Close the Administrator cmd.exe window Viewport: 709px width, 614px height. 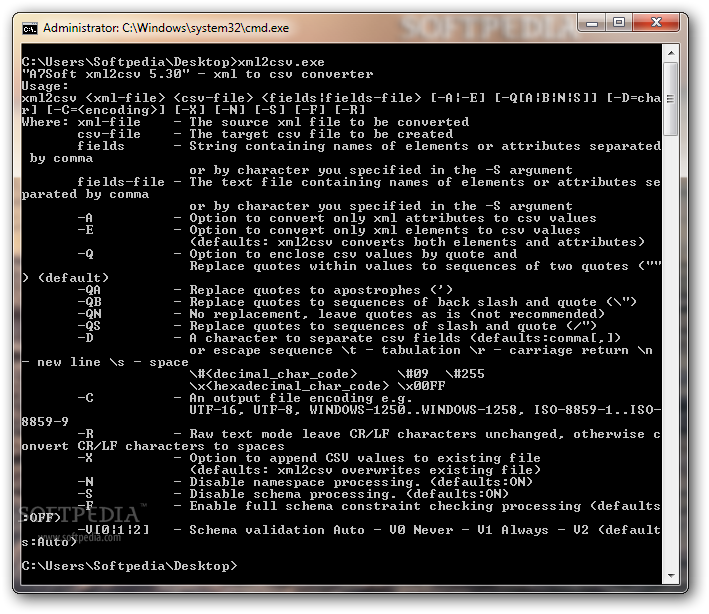point(656,22)
